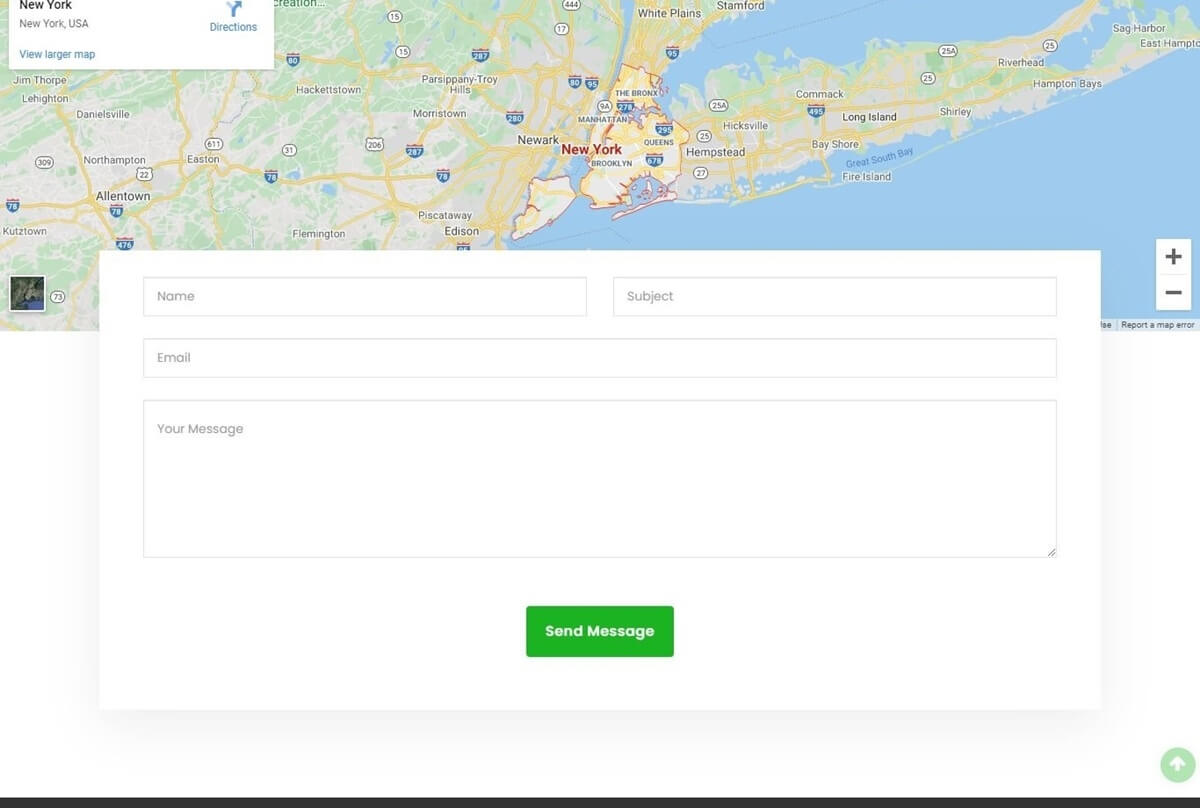Click the Shirley map label
Image resolution: width=1200 pixels, height=808 pixels.
[x=956, y=112]
